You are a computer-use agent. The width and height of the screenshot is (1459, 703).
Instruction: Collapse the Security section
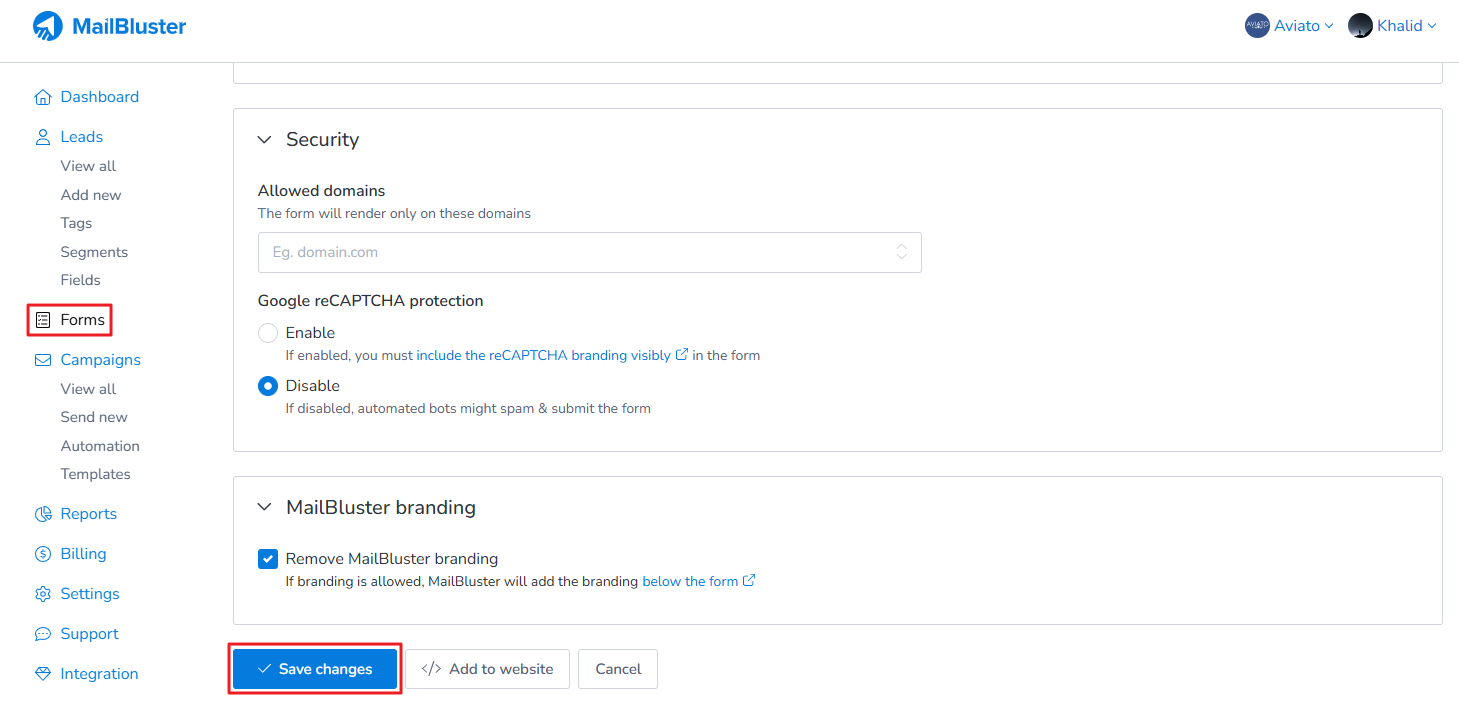pyautogui.click(x=264, y=140)
